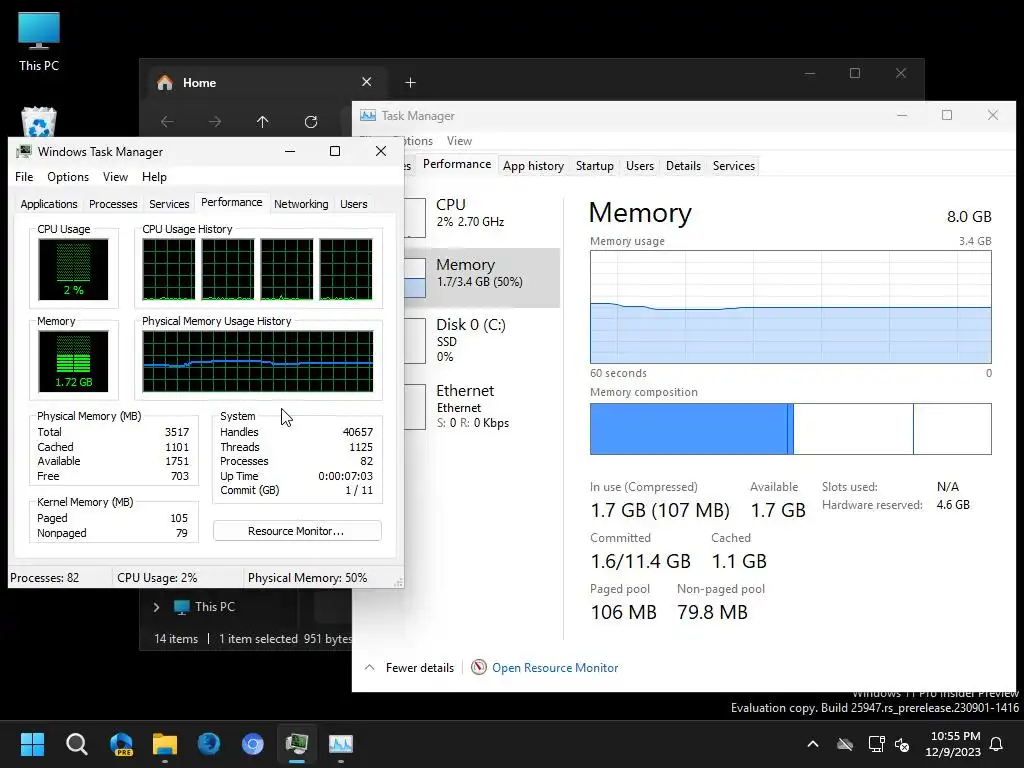Image resolution: width=1024 pixels, height=768 pixels.
Task: Switch to Services tab in classic Task Manager
Action: 169,204
